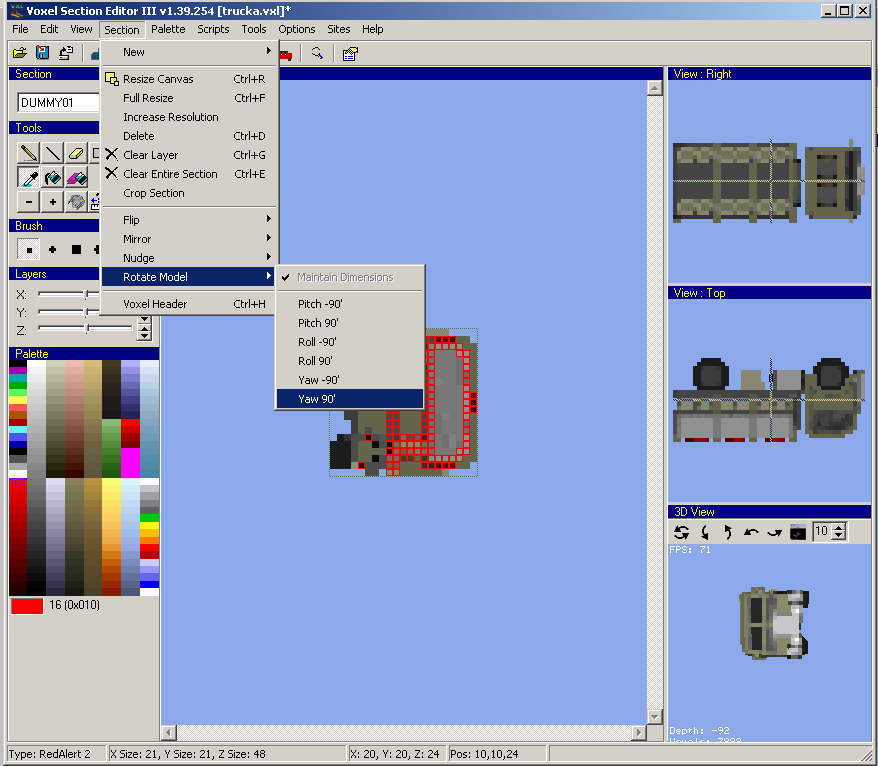The image size is (878, 766).
Task: Click the properties notepad toolbar icon
Action: point(350,54)
